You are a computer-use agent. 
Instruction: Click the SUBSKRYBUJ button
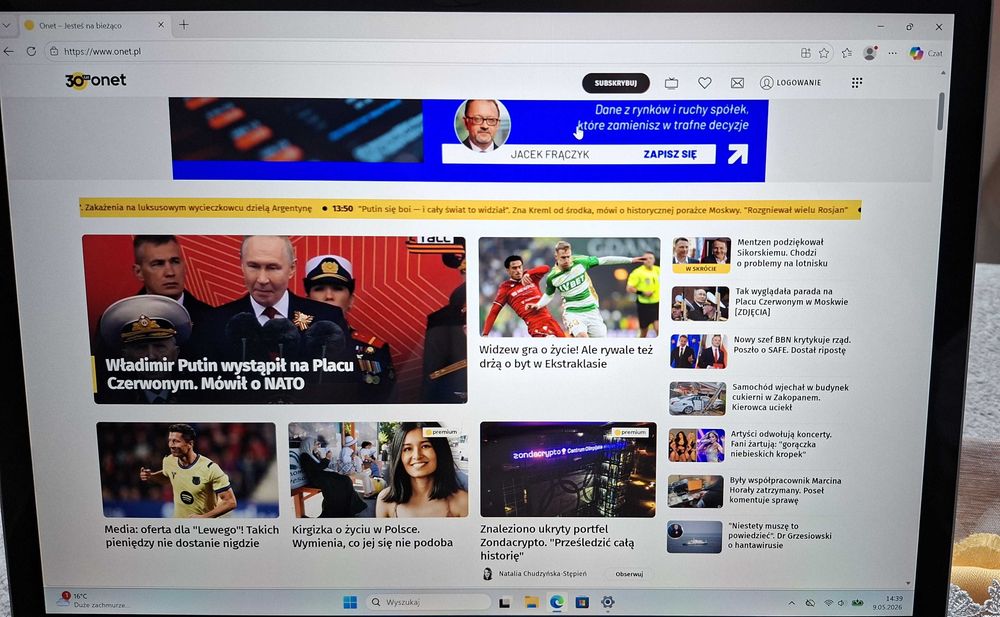(x=615, y=83)
